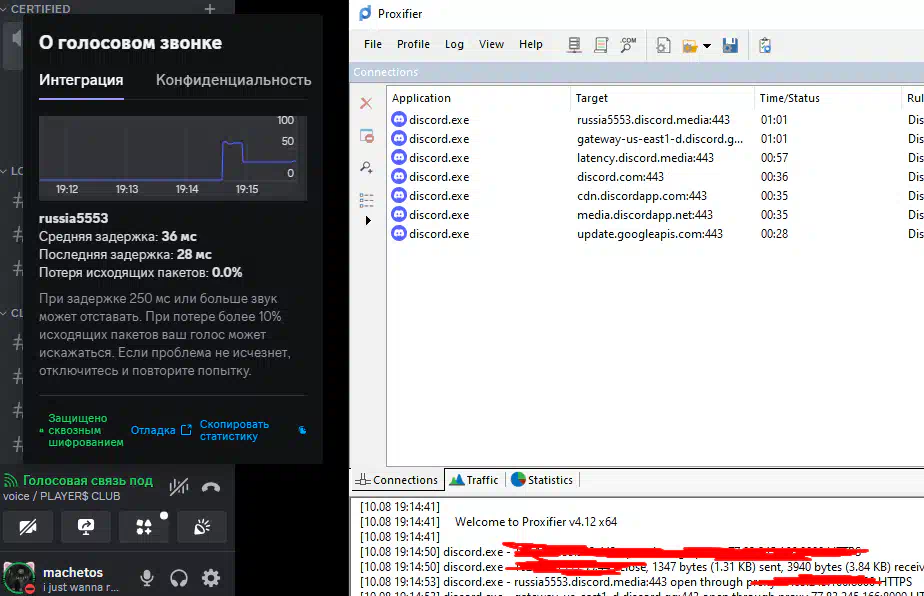Open Discord user settings gear

pos(210,578)
